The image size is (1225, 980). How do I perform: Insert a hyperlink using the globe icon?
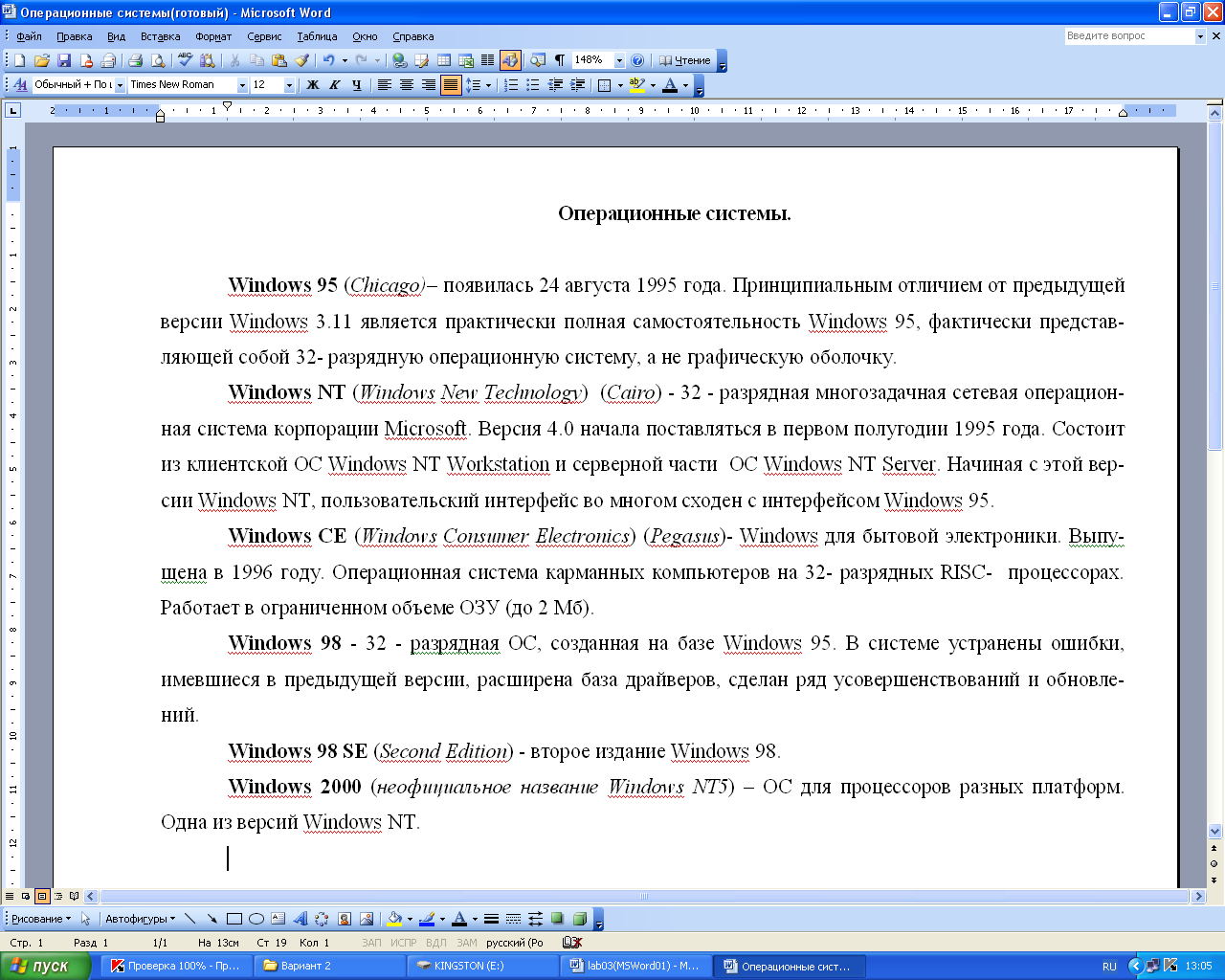(399, 60)
